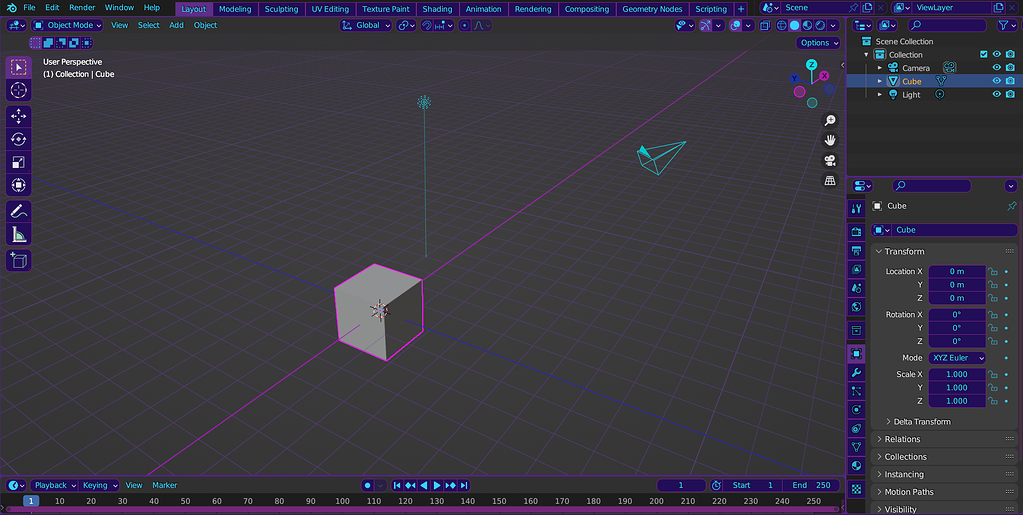The width and height of the screenshot is (1023, 515).
Task: Open Global transform orientation dropdown
Action: 366,25
